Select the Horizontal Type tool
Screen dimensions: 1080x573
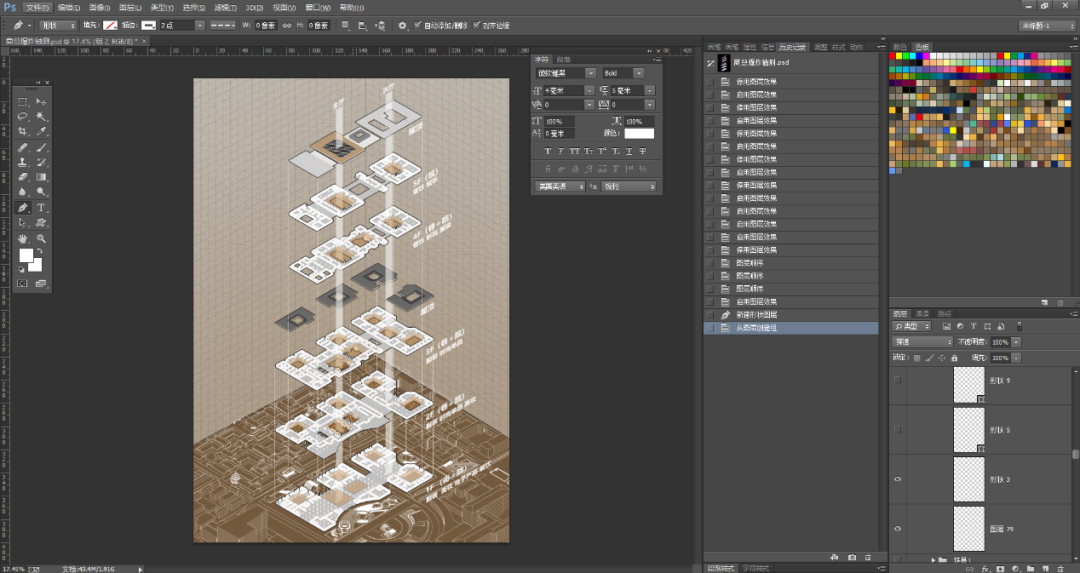click(41, 207)
